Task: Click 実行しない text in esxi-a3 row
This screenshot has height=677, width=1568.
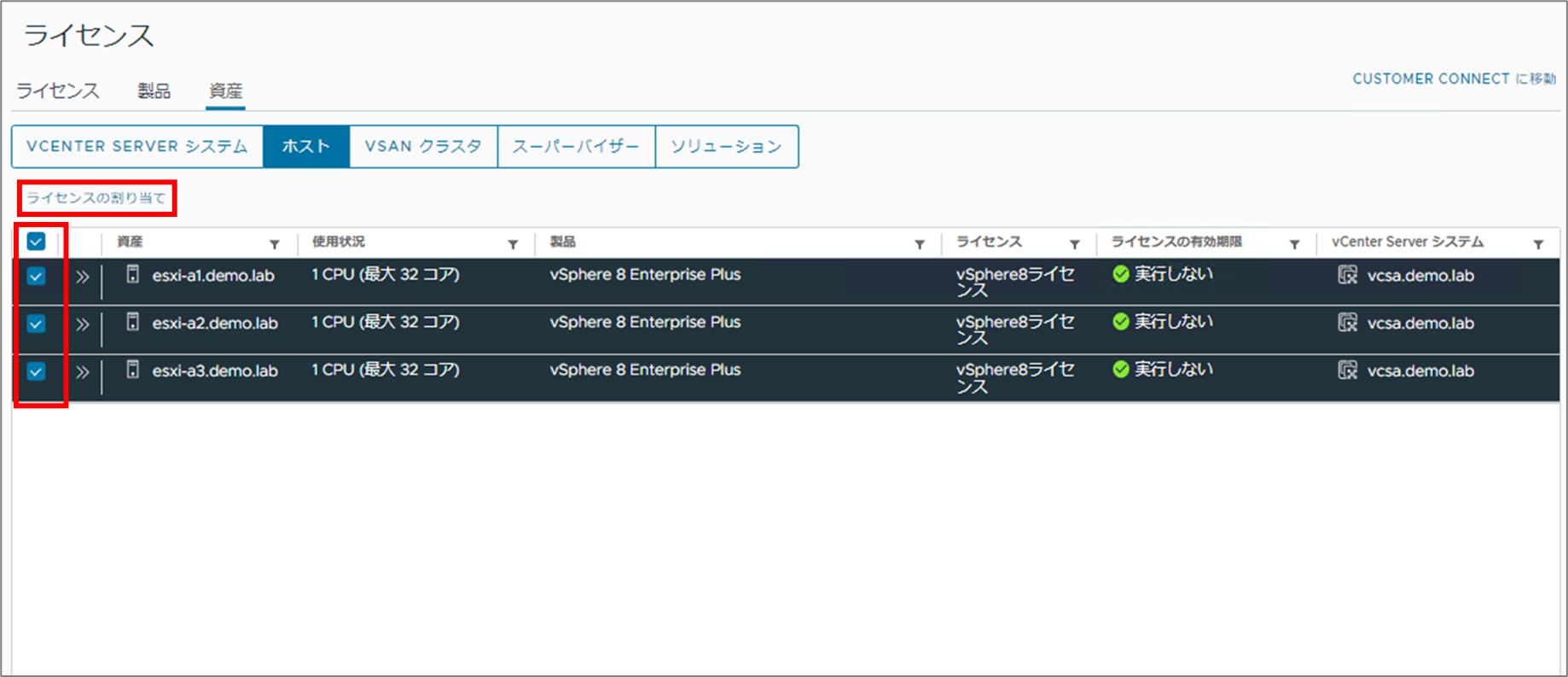Action: pos(1174,370)
